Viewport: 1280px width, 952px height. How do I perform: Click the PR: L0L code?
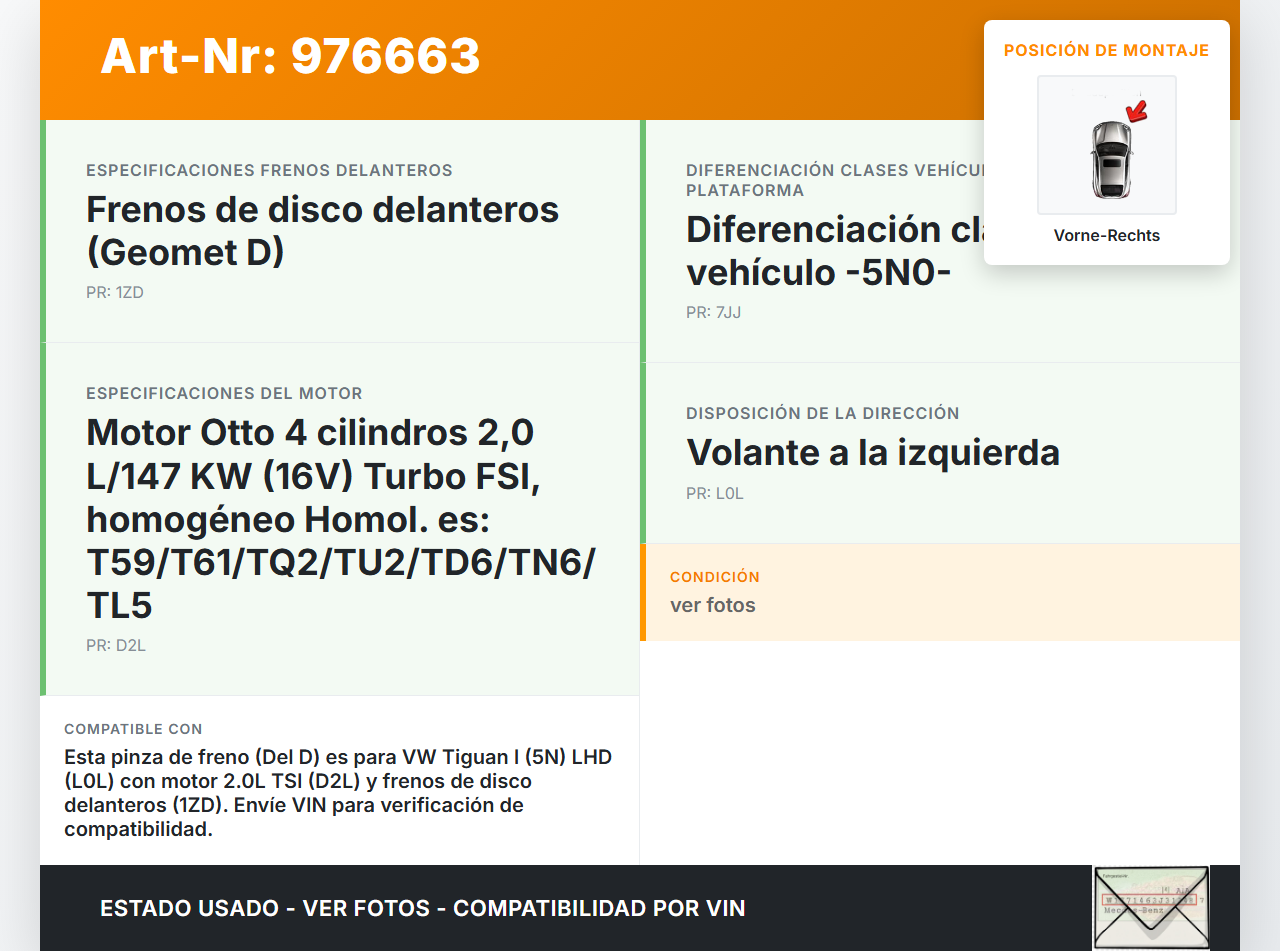point(715,494)
